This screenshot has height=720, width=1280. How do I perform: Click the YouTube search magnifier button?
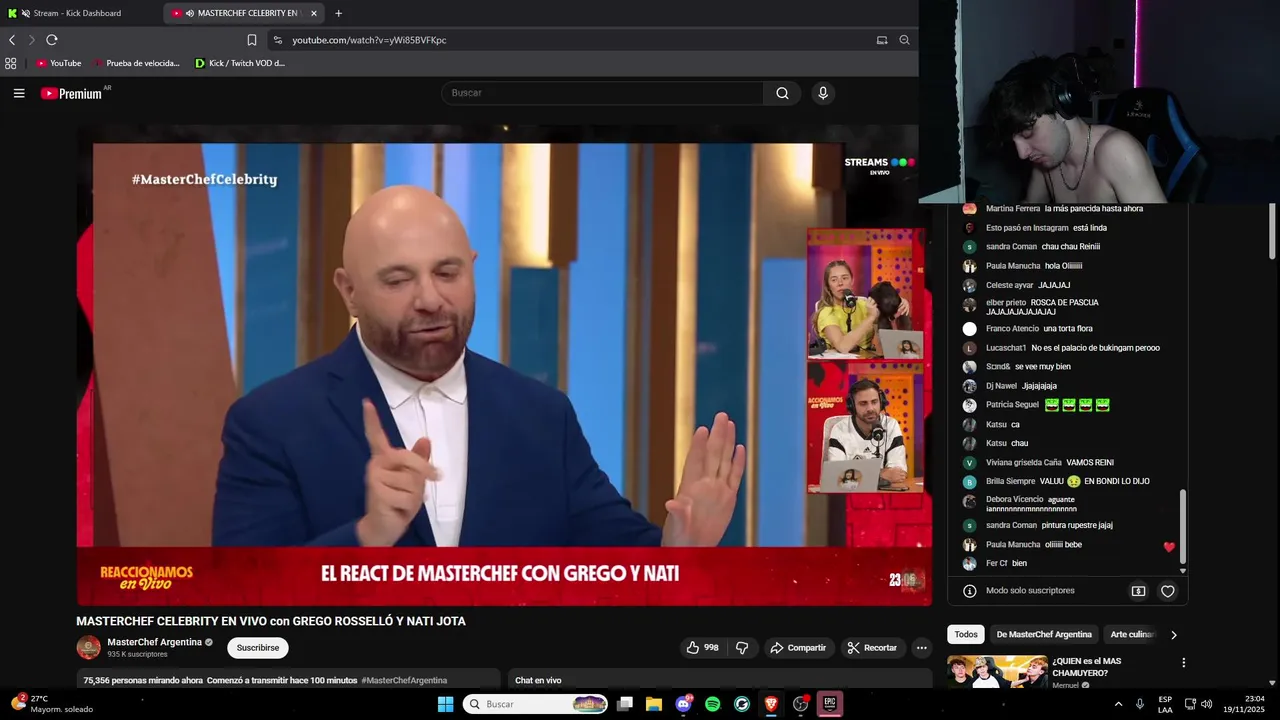pos(782,93)
